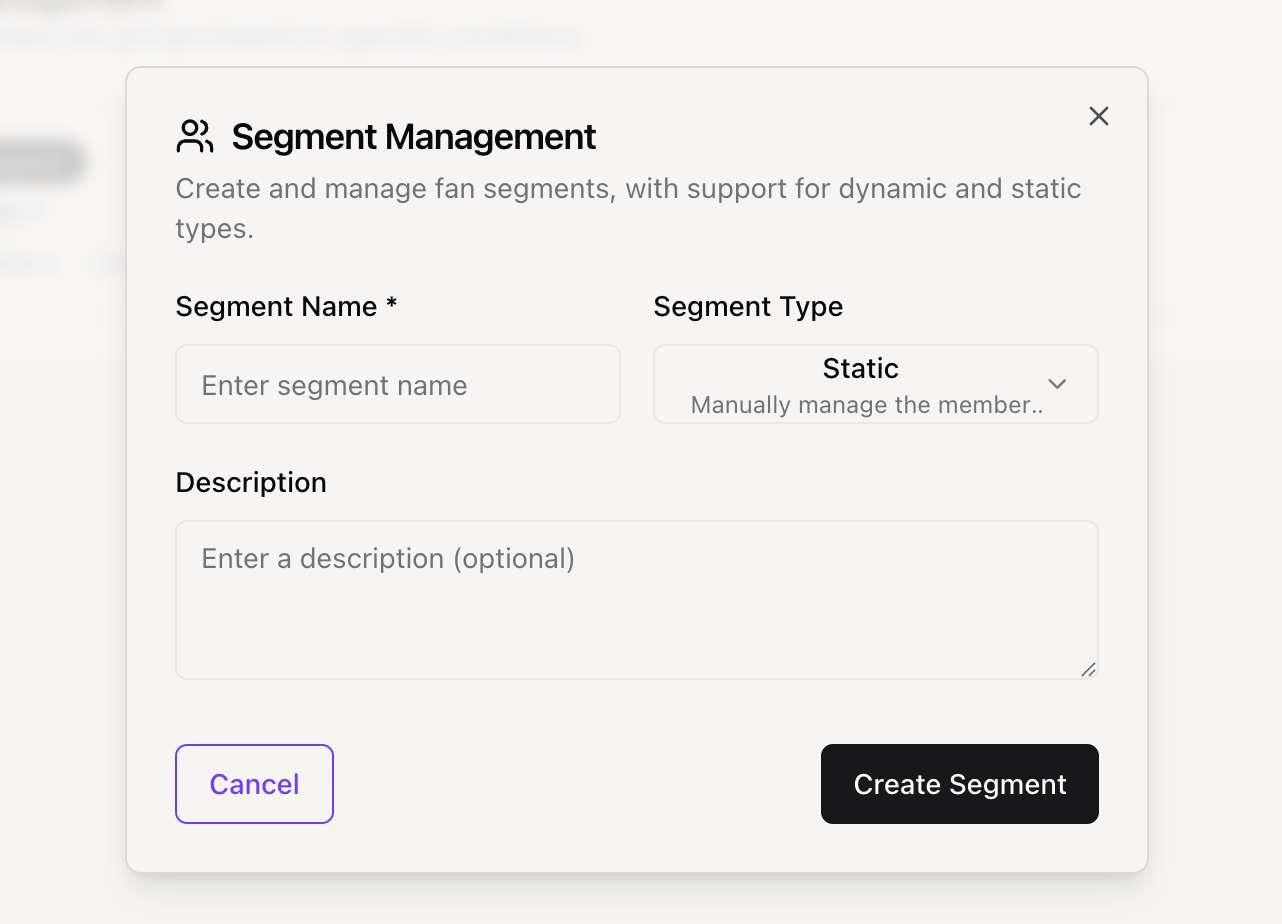Click inside the Description text area
Screen dimensions: 1282x924
(x=636, y=610)
